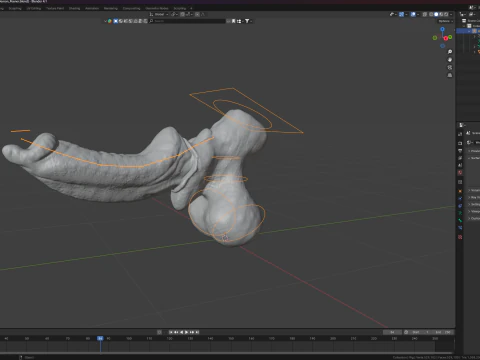
Task: Switch to the Texture Paint workspace tab
Action: pyautogui.click(x=55, y=8)
